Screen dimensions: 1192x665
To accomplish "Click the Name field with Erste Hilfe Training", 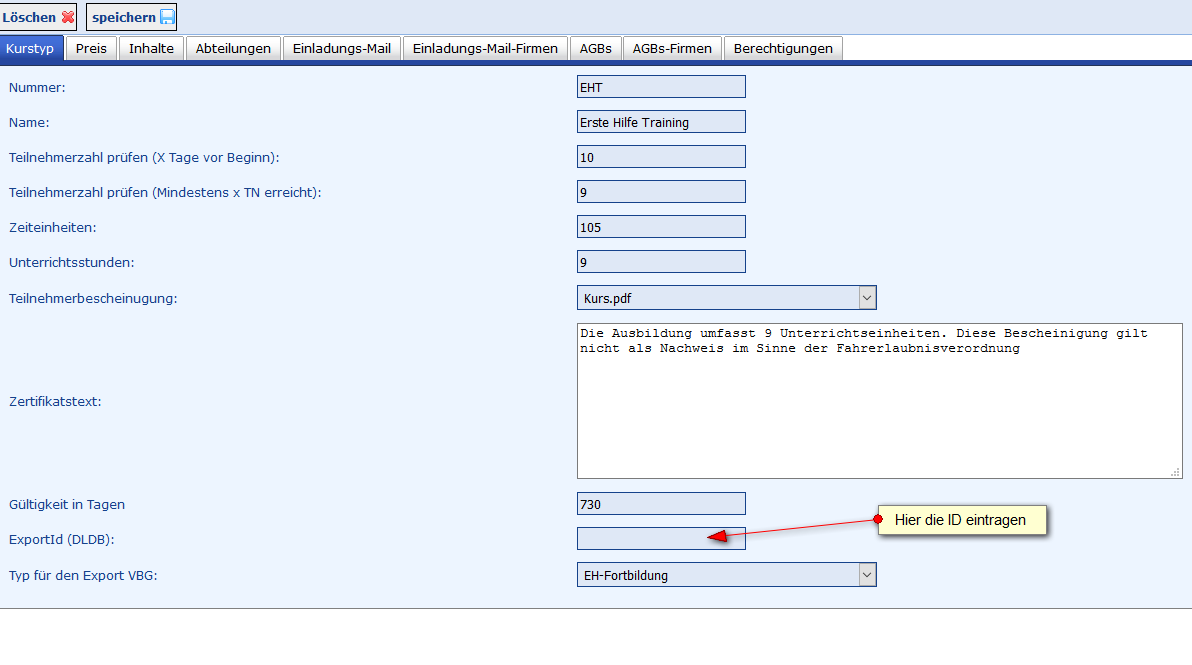I will 661,122.
